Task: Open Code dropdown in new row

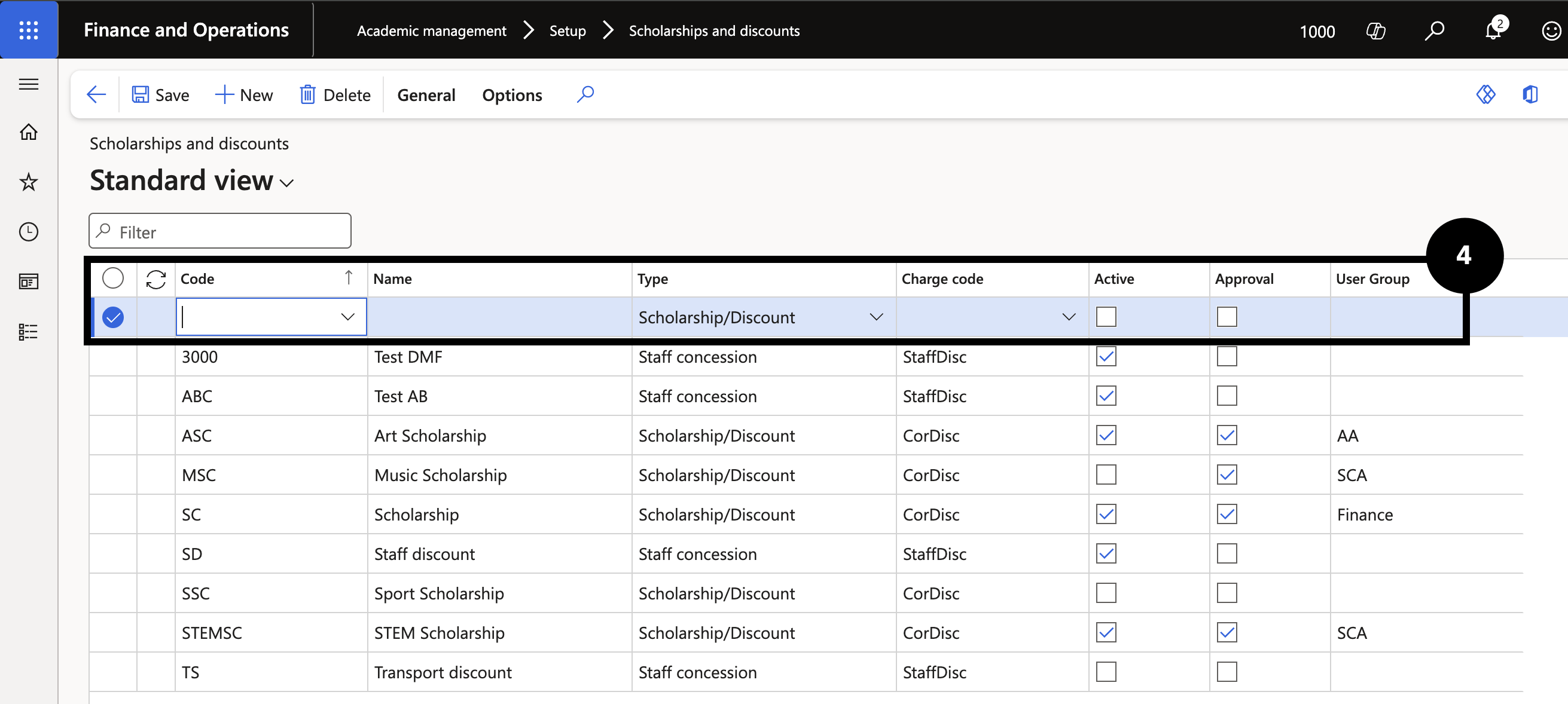Action: coord(347,317)
